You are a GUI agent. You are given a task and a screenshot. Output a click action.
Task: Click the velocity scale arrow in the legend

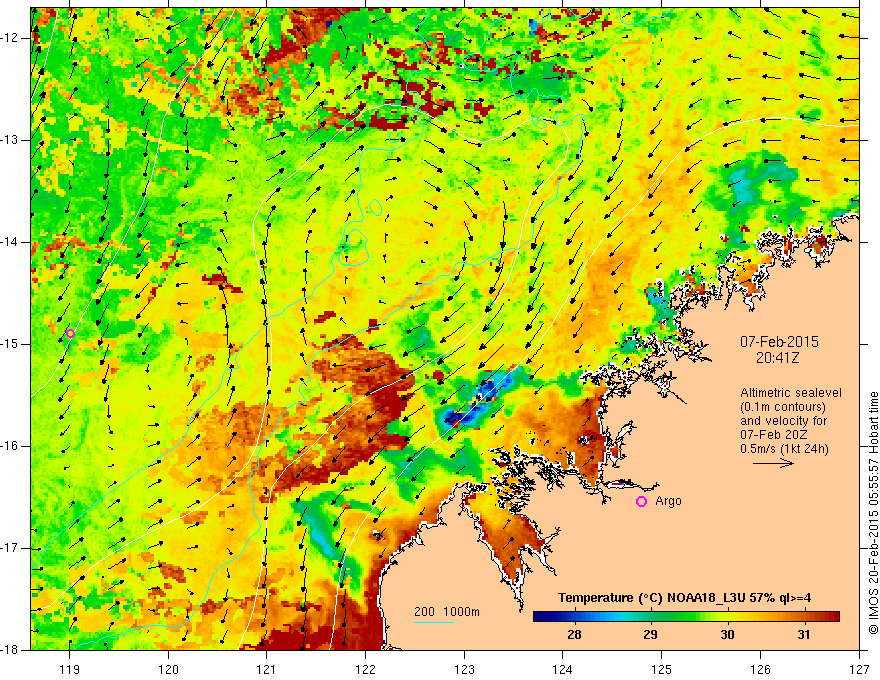pyautogui.click(x=773, y=463)
